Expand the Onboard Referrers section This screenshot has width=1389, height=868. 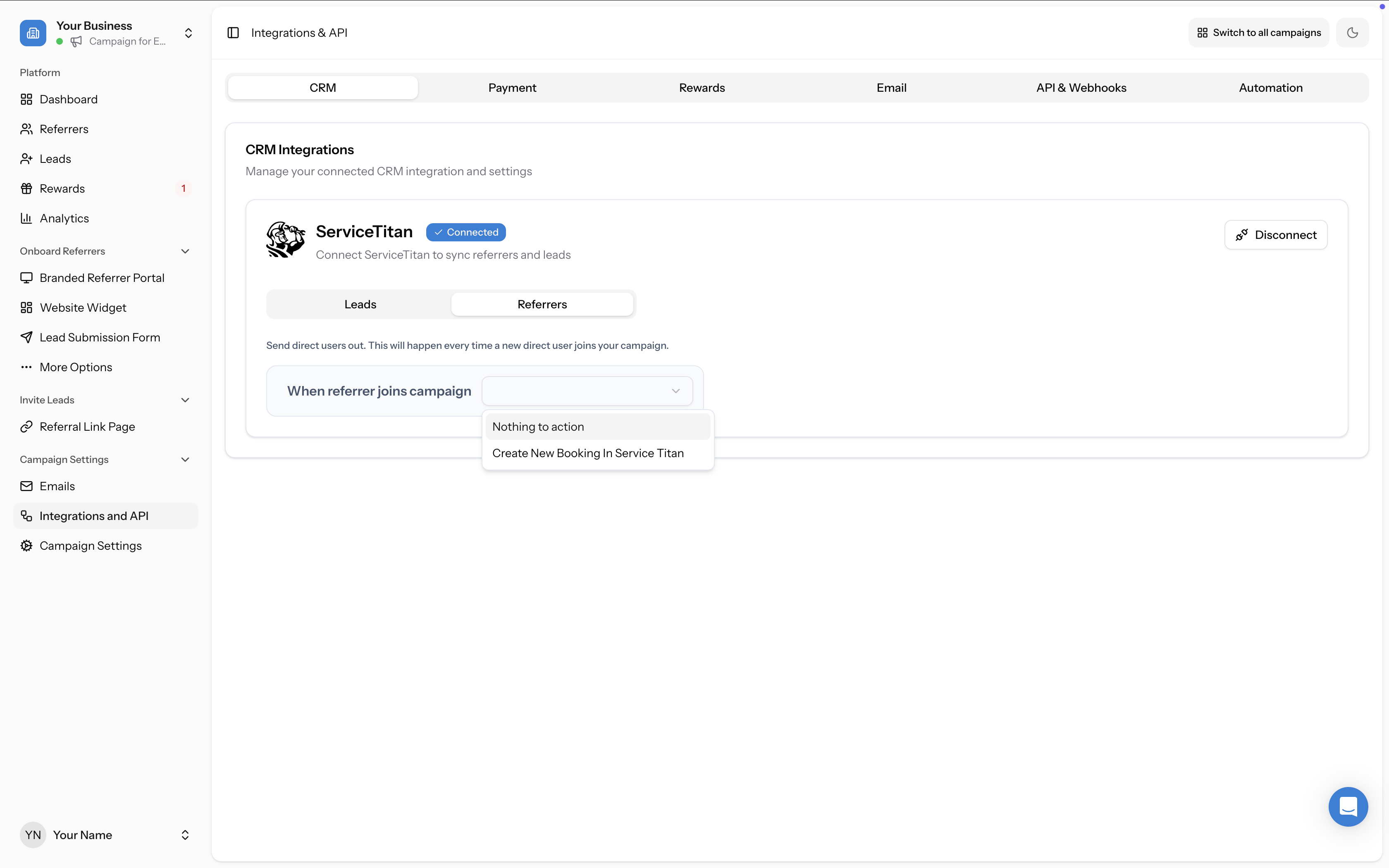point(185,251)
